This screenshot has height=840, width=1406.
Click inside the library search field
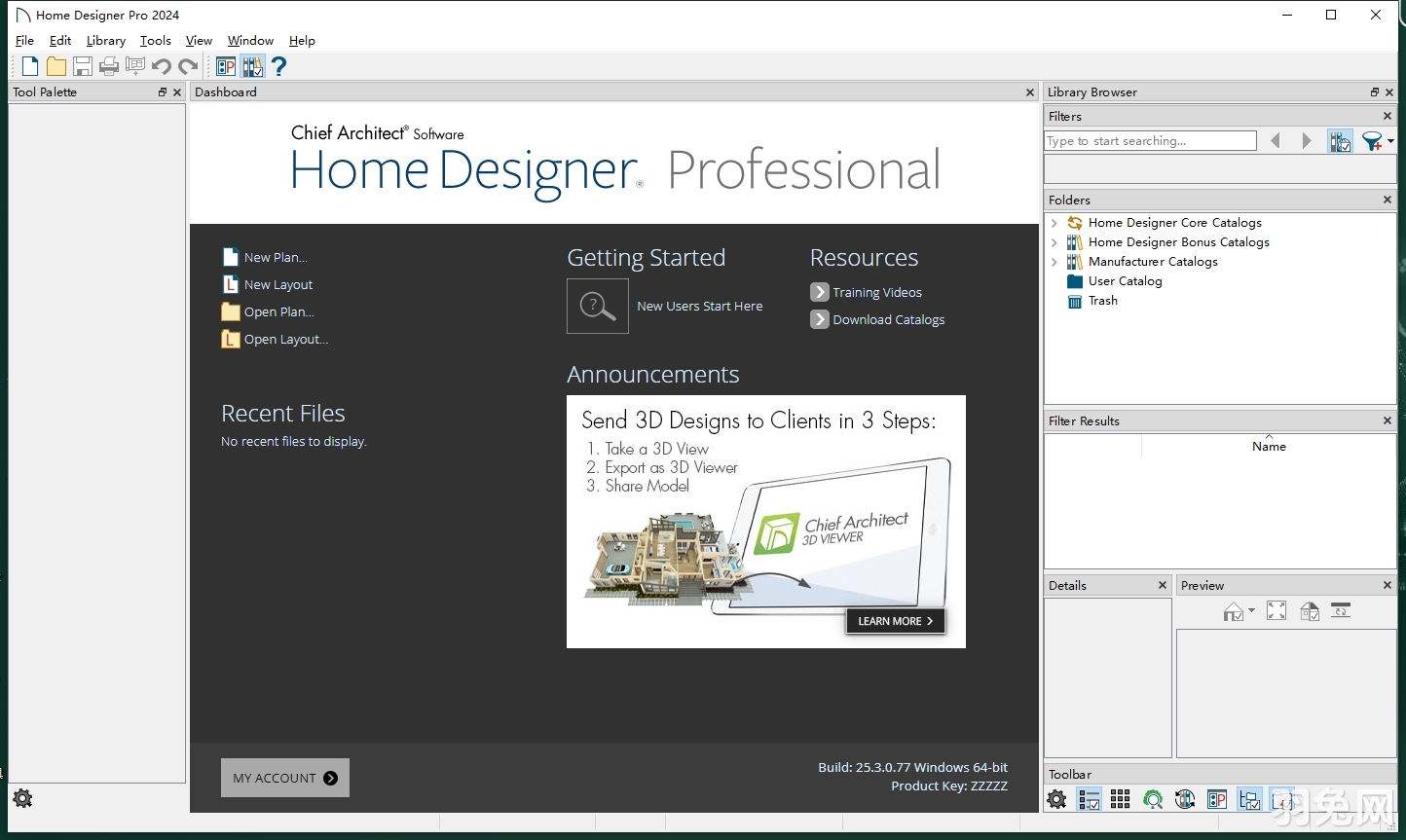[1149, 140]
